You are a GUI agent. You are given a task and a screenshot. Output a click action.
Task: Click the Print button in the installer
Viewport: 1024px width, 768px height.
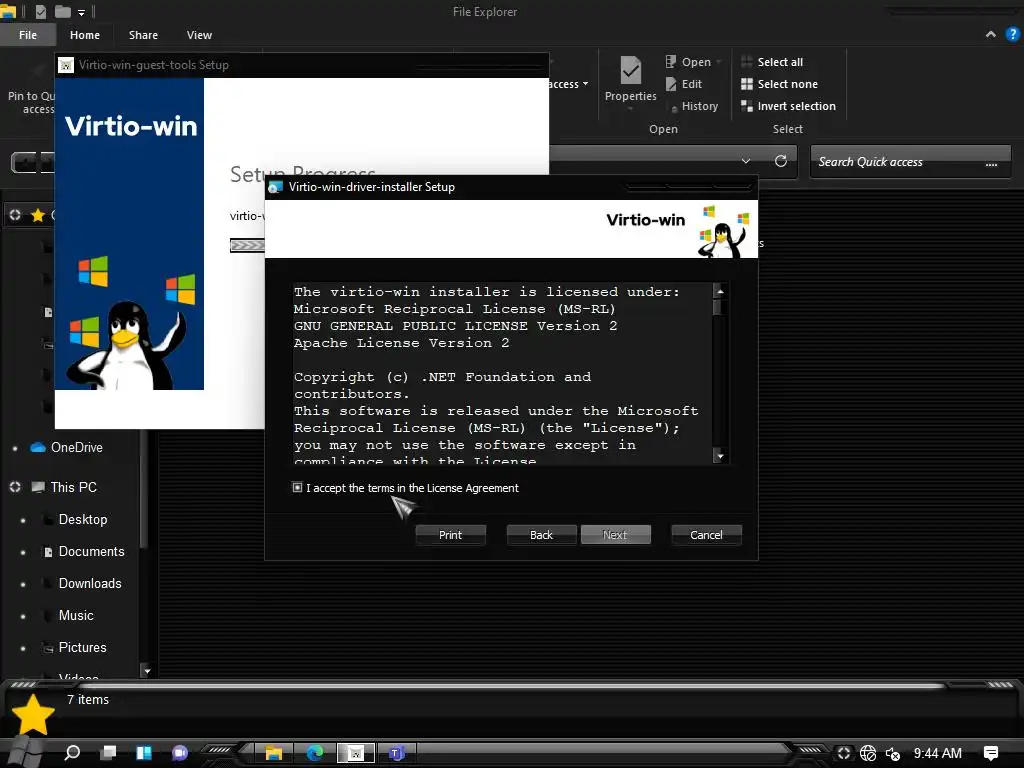[x=451, y=535]
